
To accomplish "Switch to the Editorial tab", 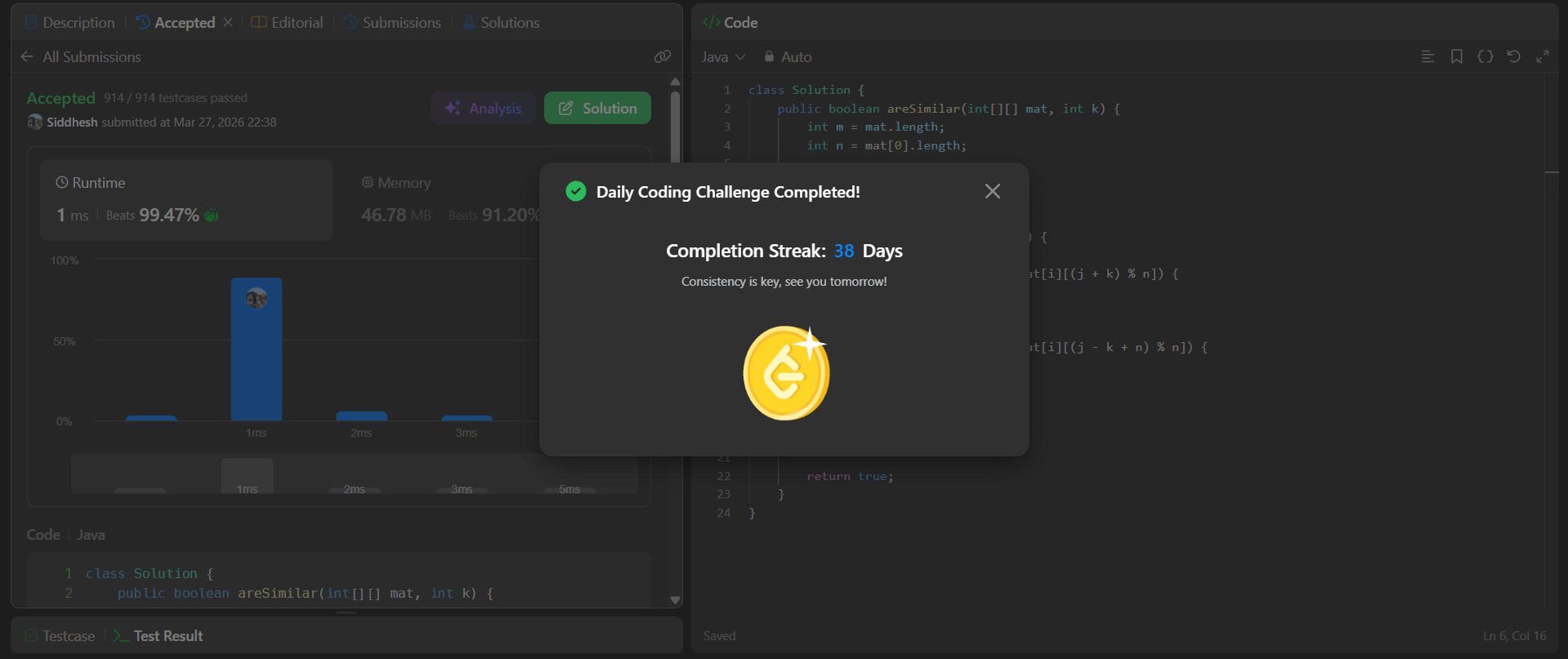I will pos(288,22).
